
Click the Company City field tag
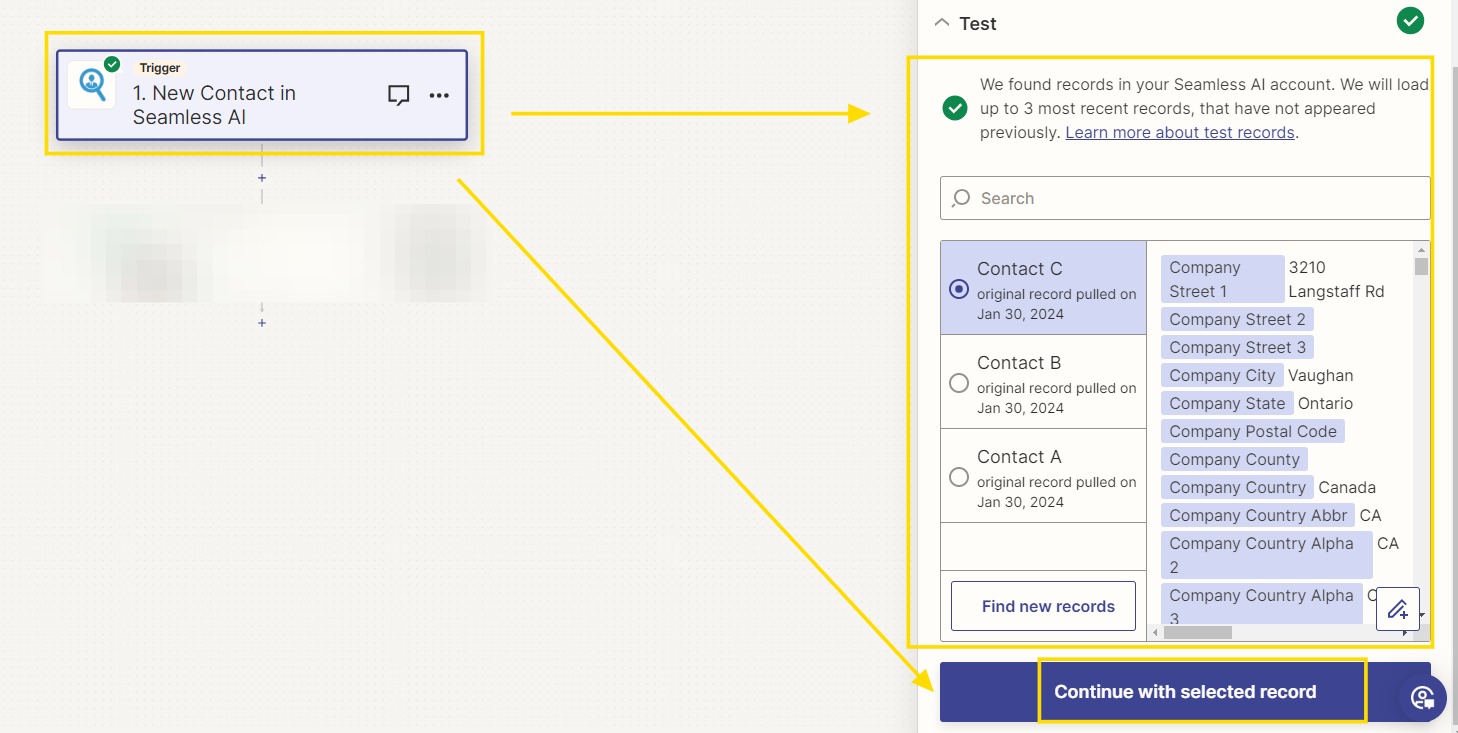coord(1222,375)
